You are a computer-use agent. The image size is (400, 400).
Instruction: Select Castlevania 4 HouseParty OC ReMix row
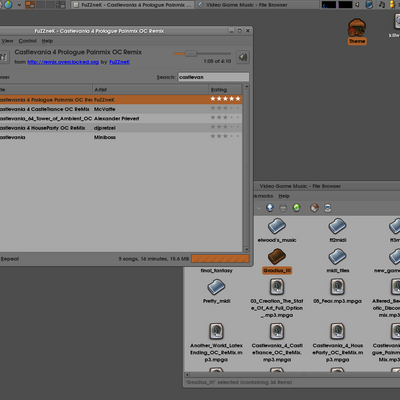click(x=121, y=128)
